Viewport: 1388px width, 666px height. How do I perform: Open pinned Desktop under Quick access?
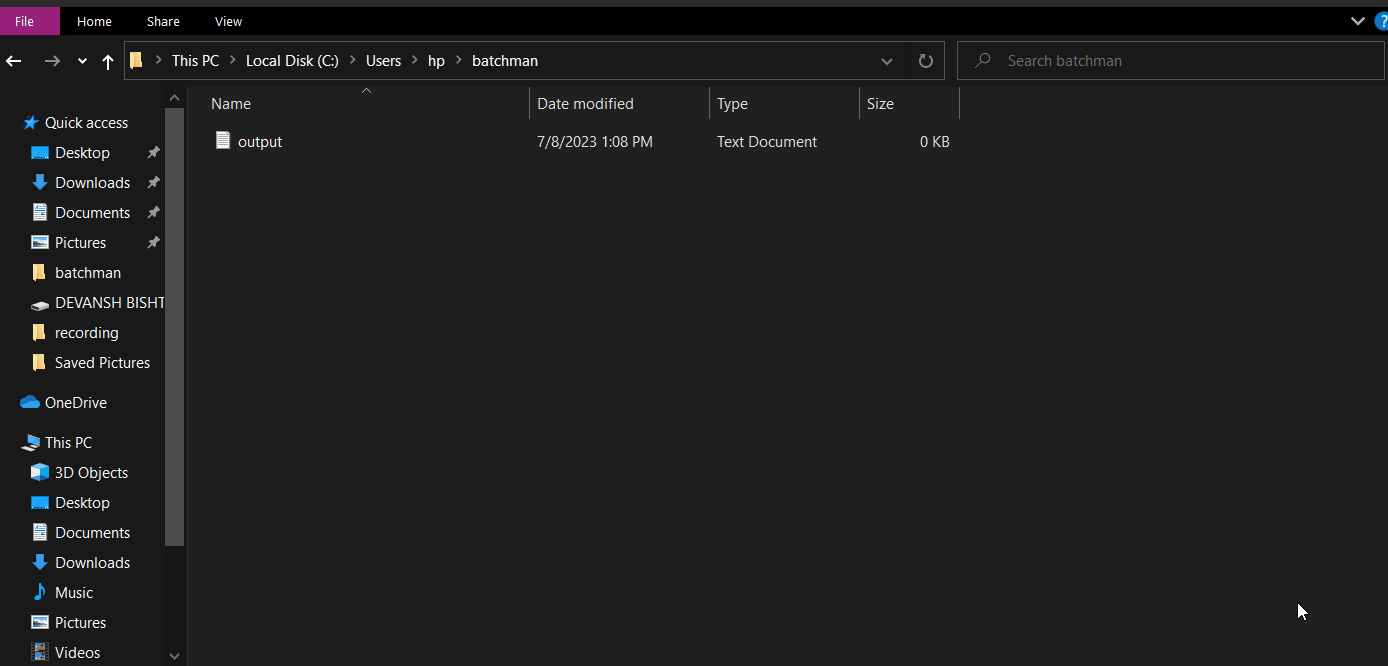pyautogui.click(x=82, y=152)
